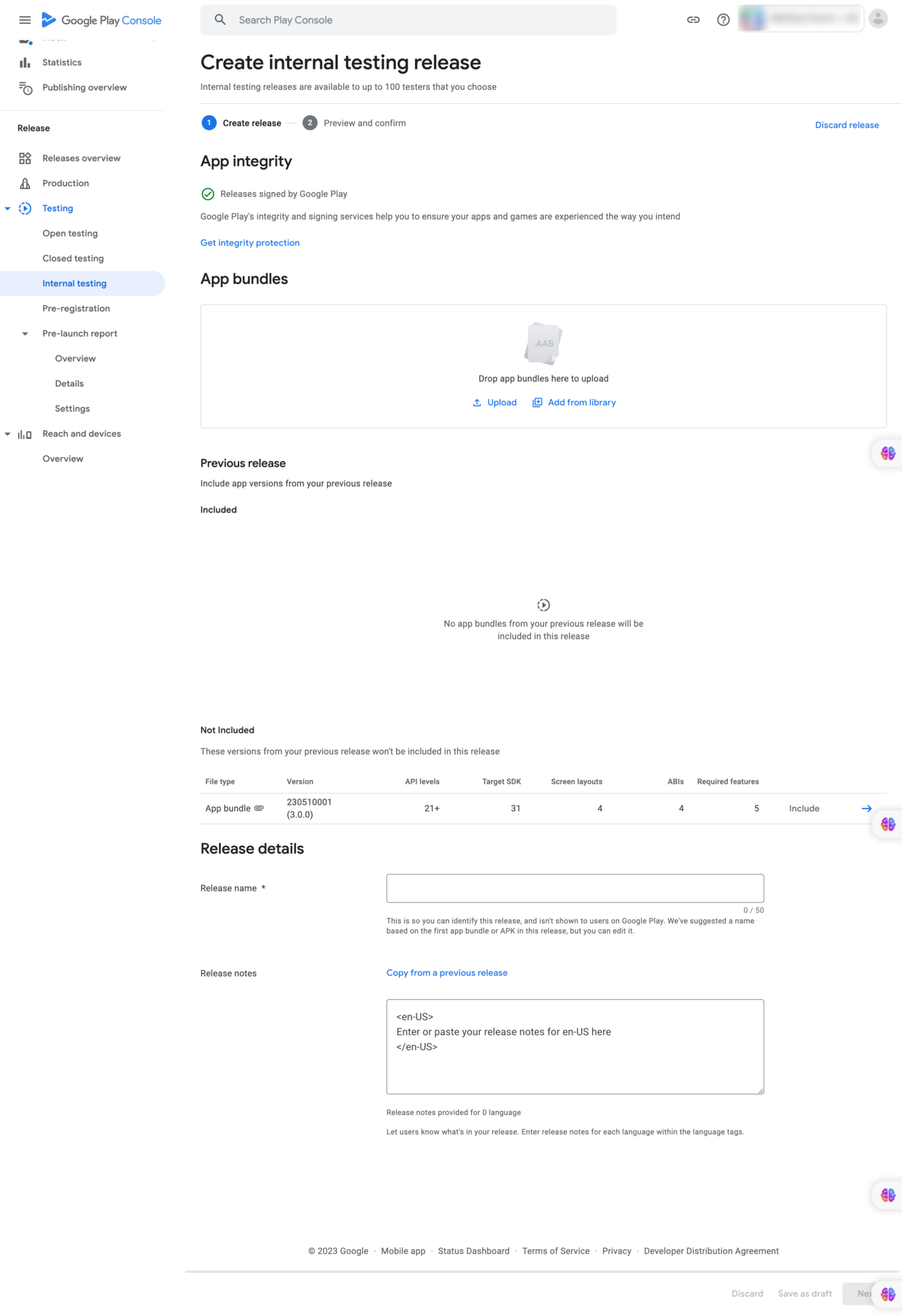902x1316 pixels.
Task: Open bundle details with blue arrow
Action: click(x=867, y=808)
